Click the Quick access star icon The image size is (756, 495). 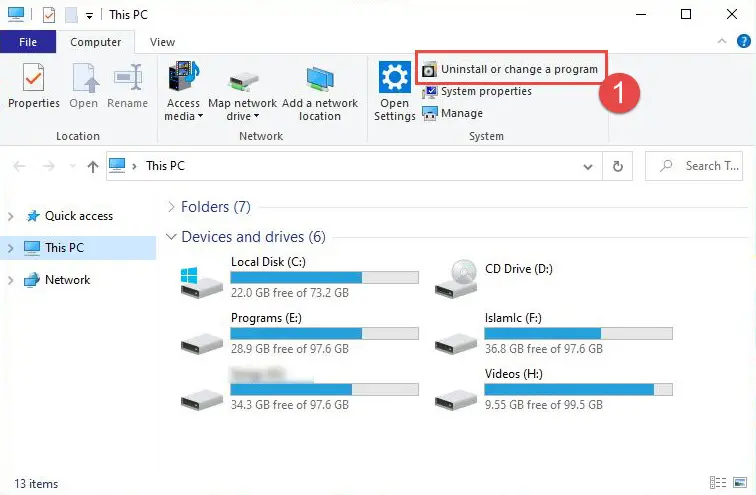[x=32, y=216]
